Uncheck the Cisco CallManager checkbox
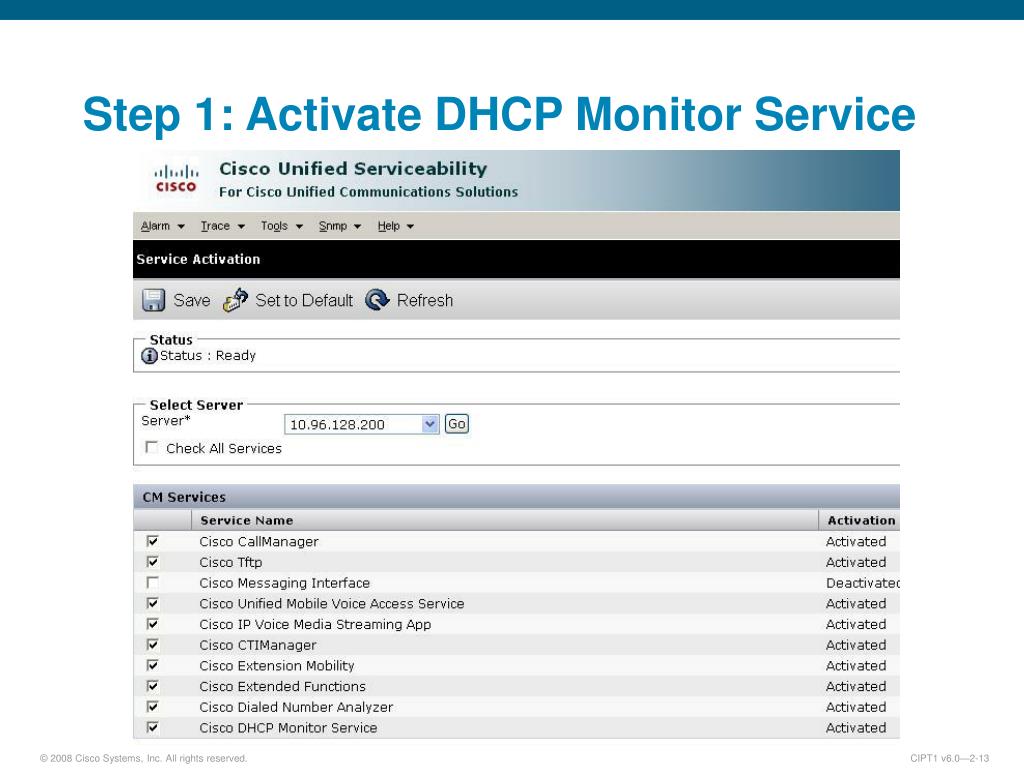The image size is (1024, 768). tap(153, 541)
